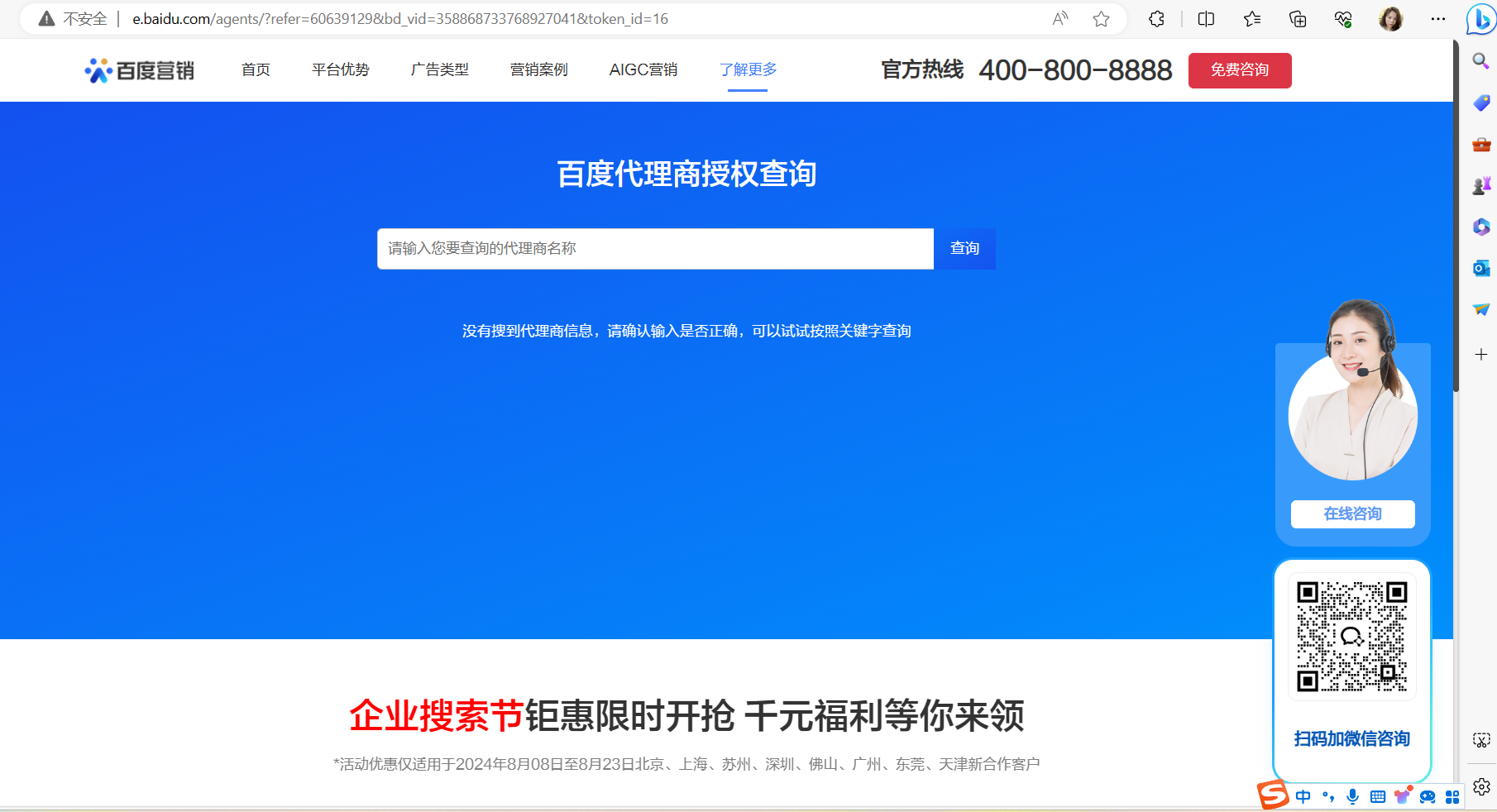
Task: Go to the 首页 nav item
Action: (256, 69)
